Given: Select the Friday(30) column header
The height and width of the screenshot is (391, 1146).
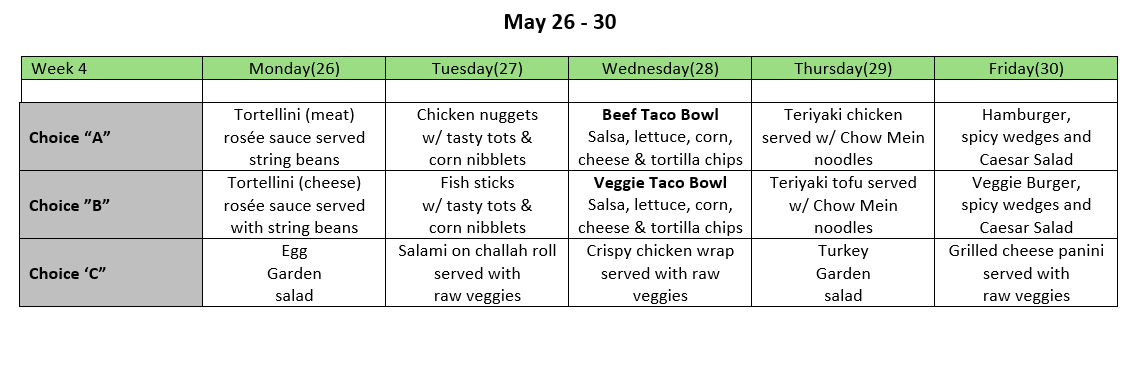Looking at the screenshot, I should [x=1026, y=69].
